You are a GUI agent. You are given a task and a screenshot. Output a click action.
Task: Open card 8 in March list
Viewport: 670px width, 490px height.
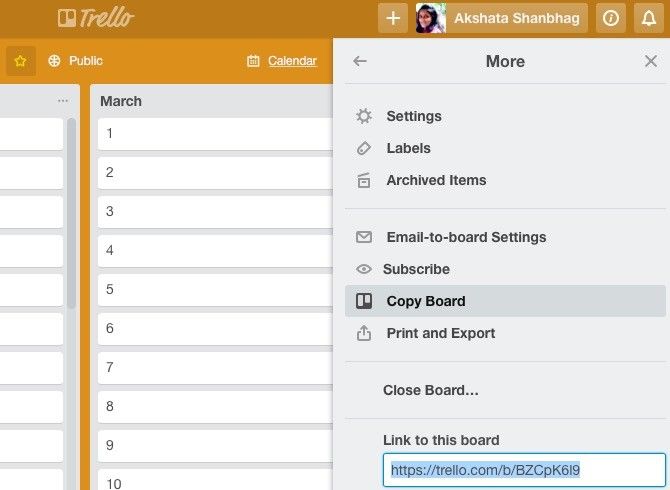tap(215, 406)
